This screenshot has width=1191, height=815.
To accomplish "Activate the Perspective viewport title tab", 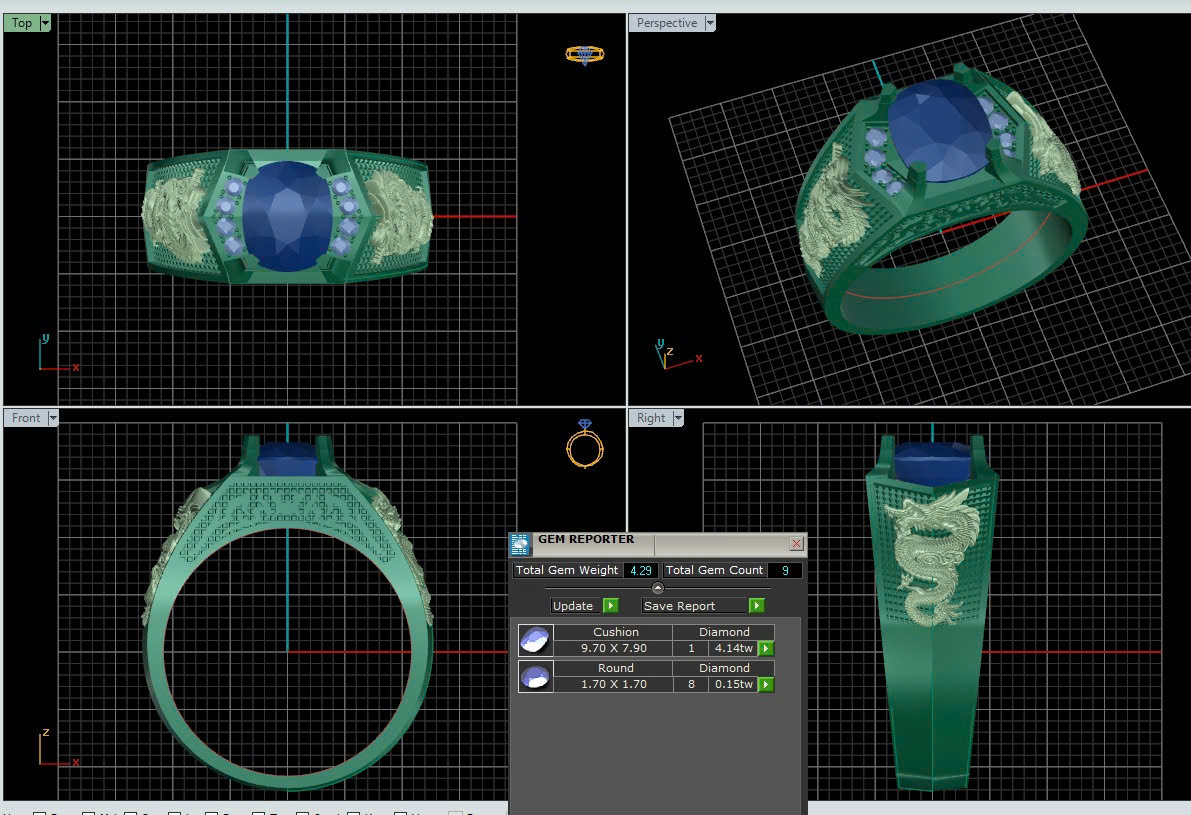I will click(666, 23).
